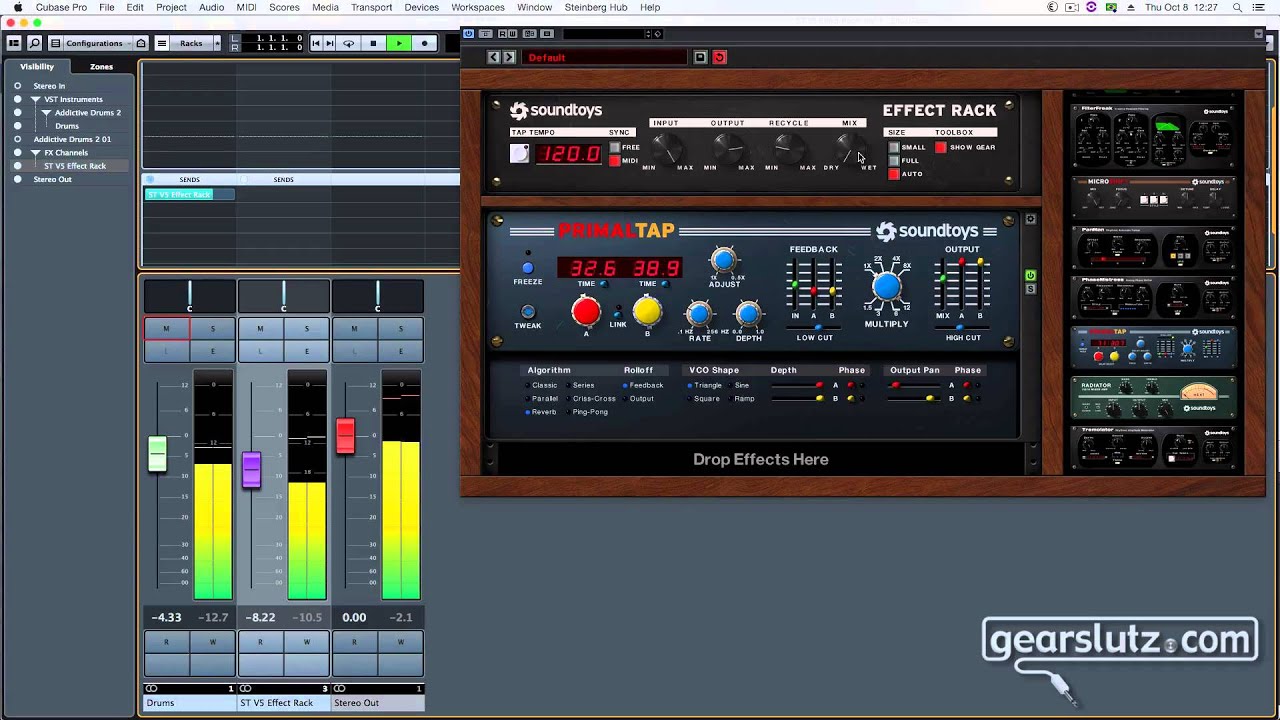Click the red time A knob
Viewport: 1280px width, 720px height.
click(x=586, y=312)
